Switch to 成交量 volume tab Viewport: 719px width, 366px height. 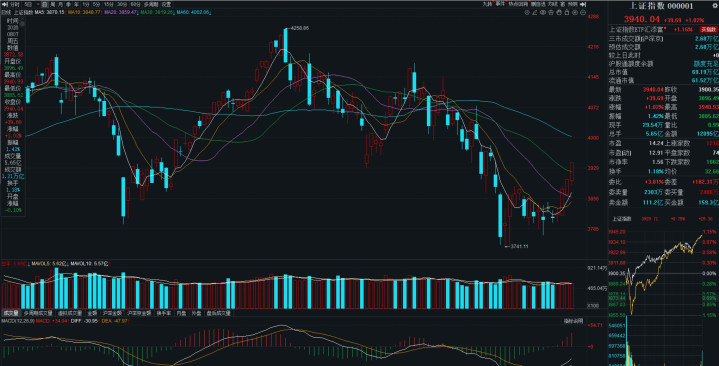(10, 313)
